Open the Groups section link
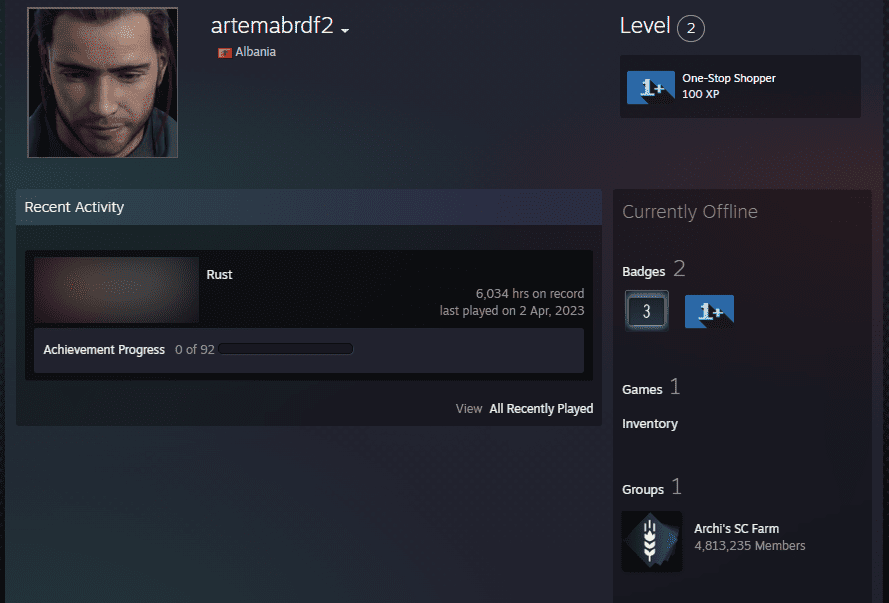 coord(643,490)
